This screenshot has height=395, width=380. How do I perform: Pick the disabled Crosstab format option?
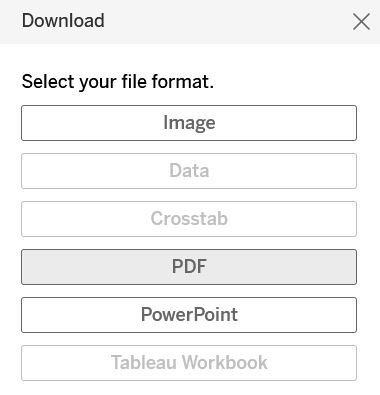pos(189,219)
